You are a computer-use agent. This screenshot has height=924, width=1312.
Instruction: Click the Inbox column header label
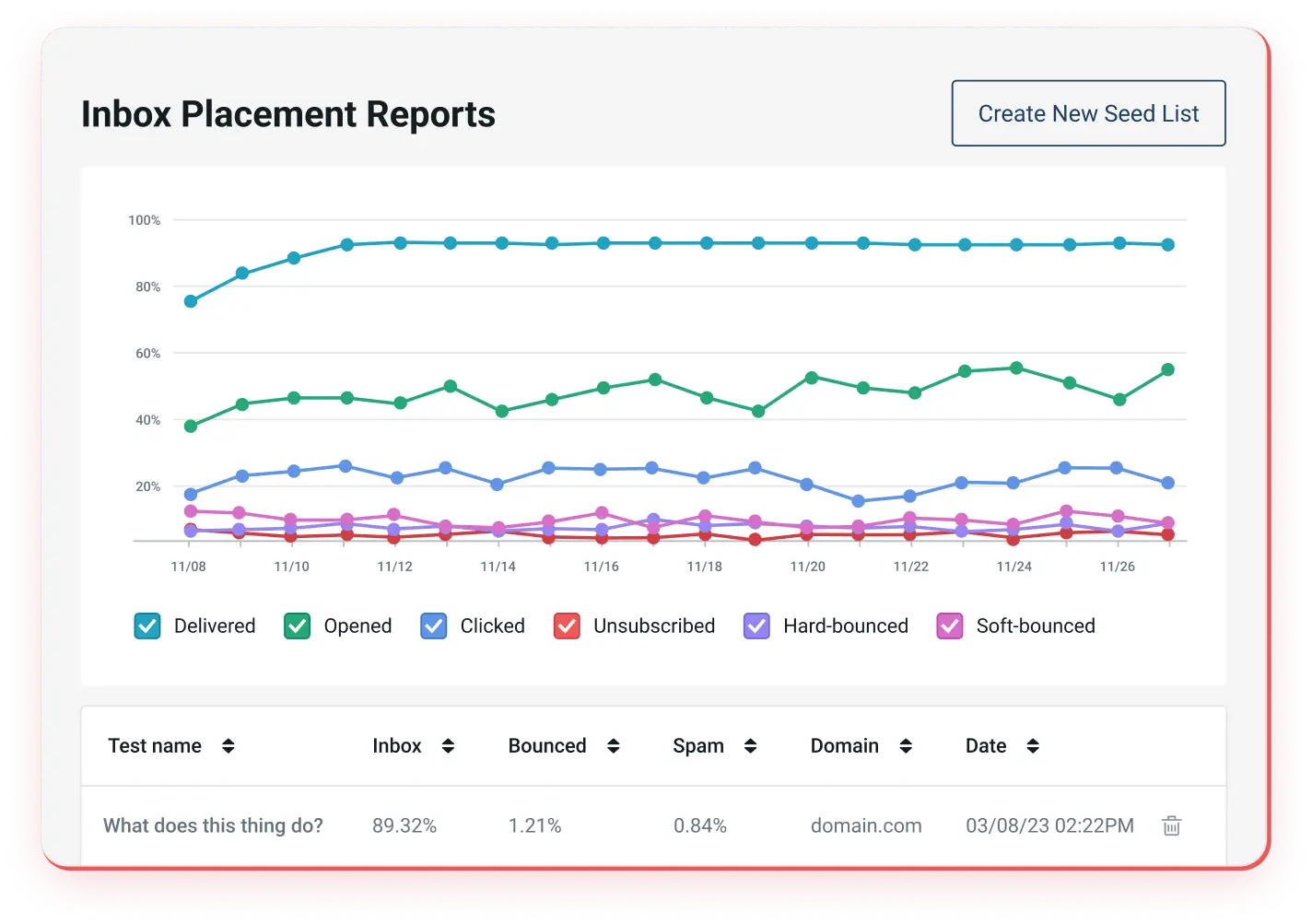[x=396, y=746]
